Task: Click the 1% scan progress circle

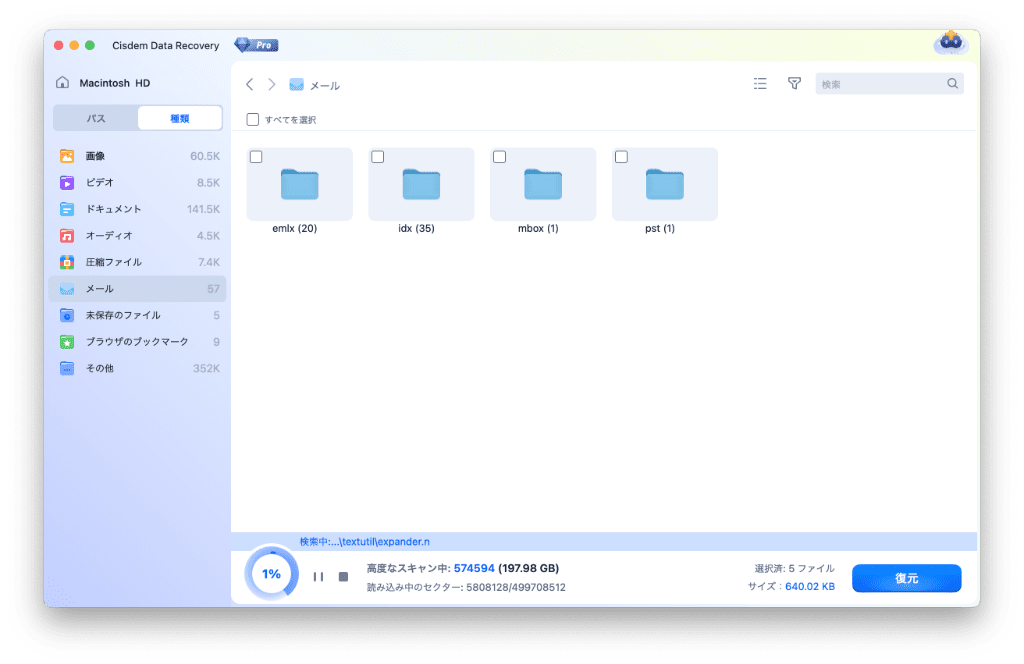Action: point(271,574)
